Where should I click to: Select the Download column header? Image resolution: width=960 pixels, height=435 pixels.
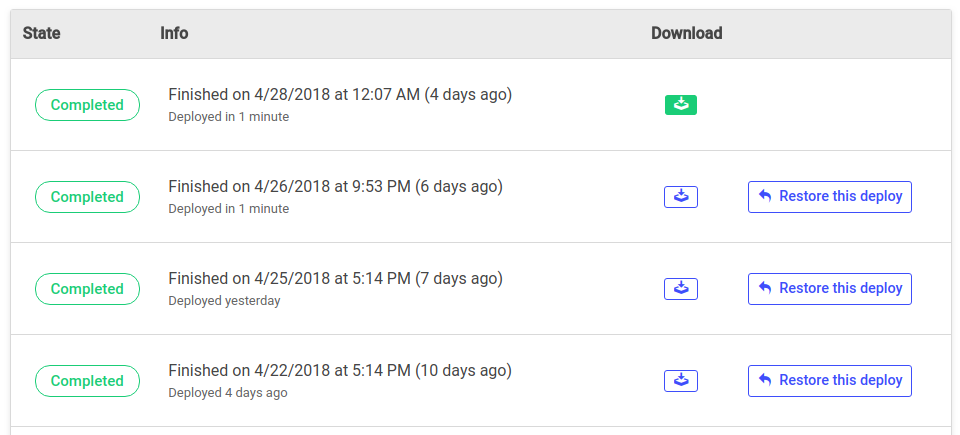686,33
